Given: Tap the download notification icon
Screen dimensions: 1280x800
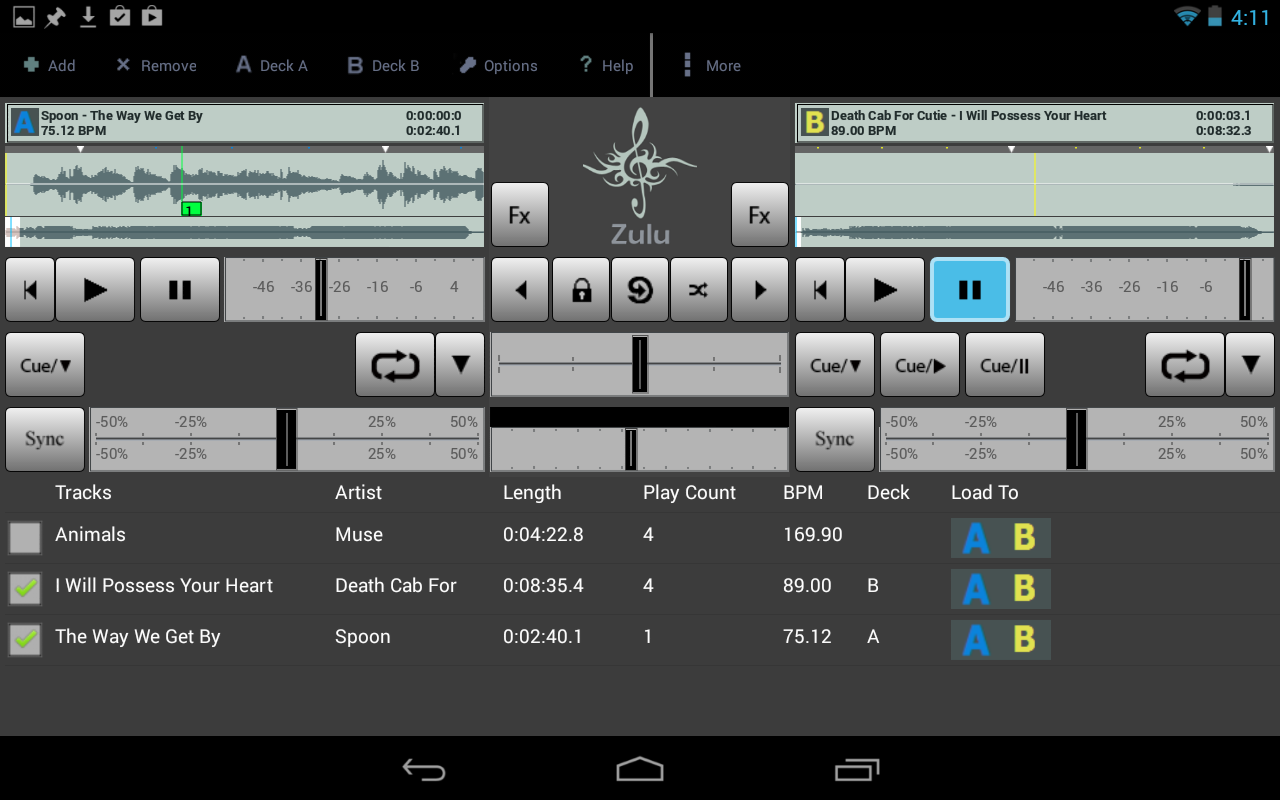Looking at the screenshot, I should point(88,16).
